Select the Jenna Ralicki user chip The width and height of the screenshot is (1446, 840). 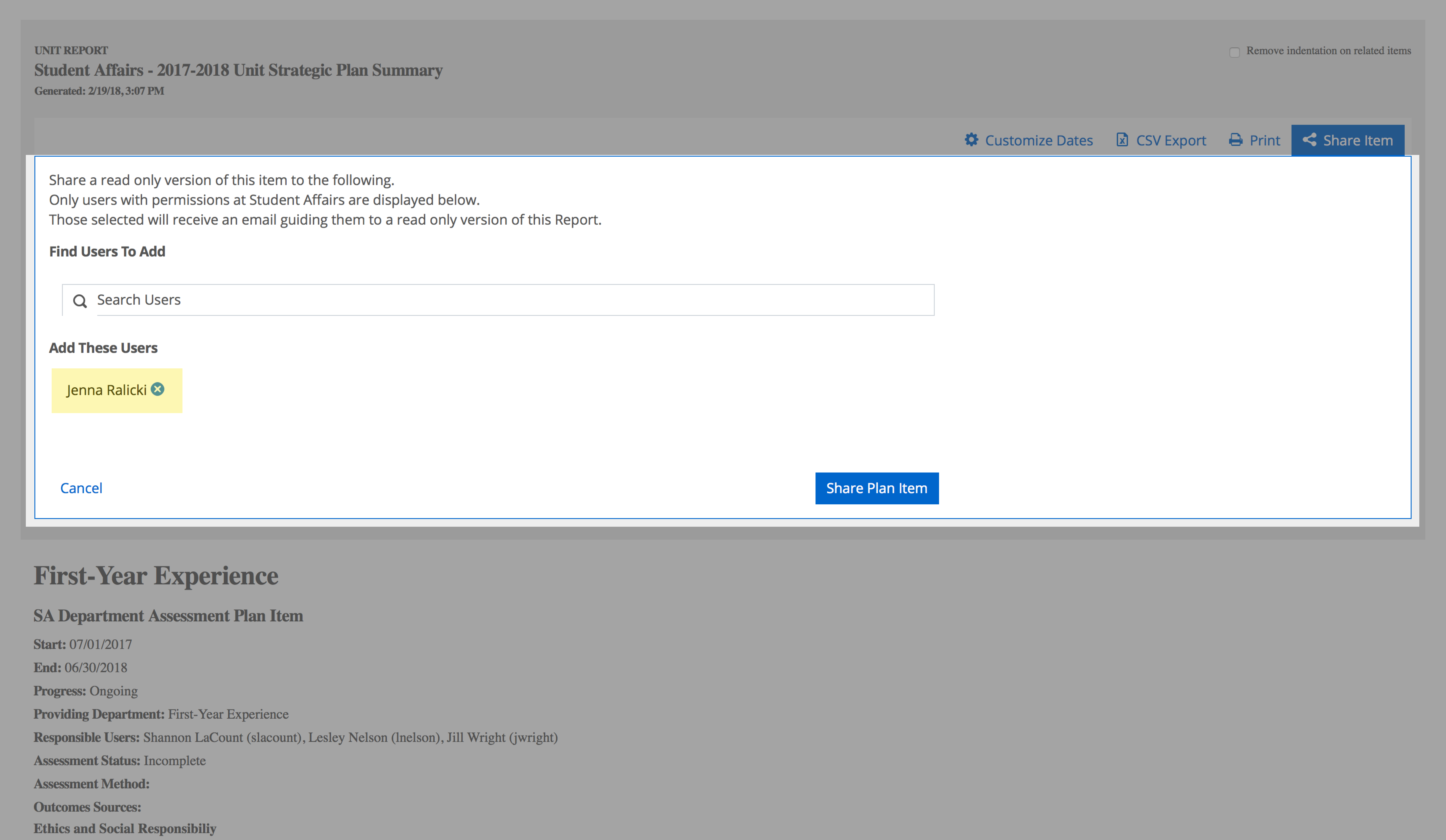(x=116, y=390)
